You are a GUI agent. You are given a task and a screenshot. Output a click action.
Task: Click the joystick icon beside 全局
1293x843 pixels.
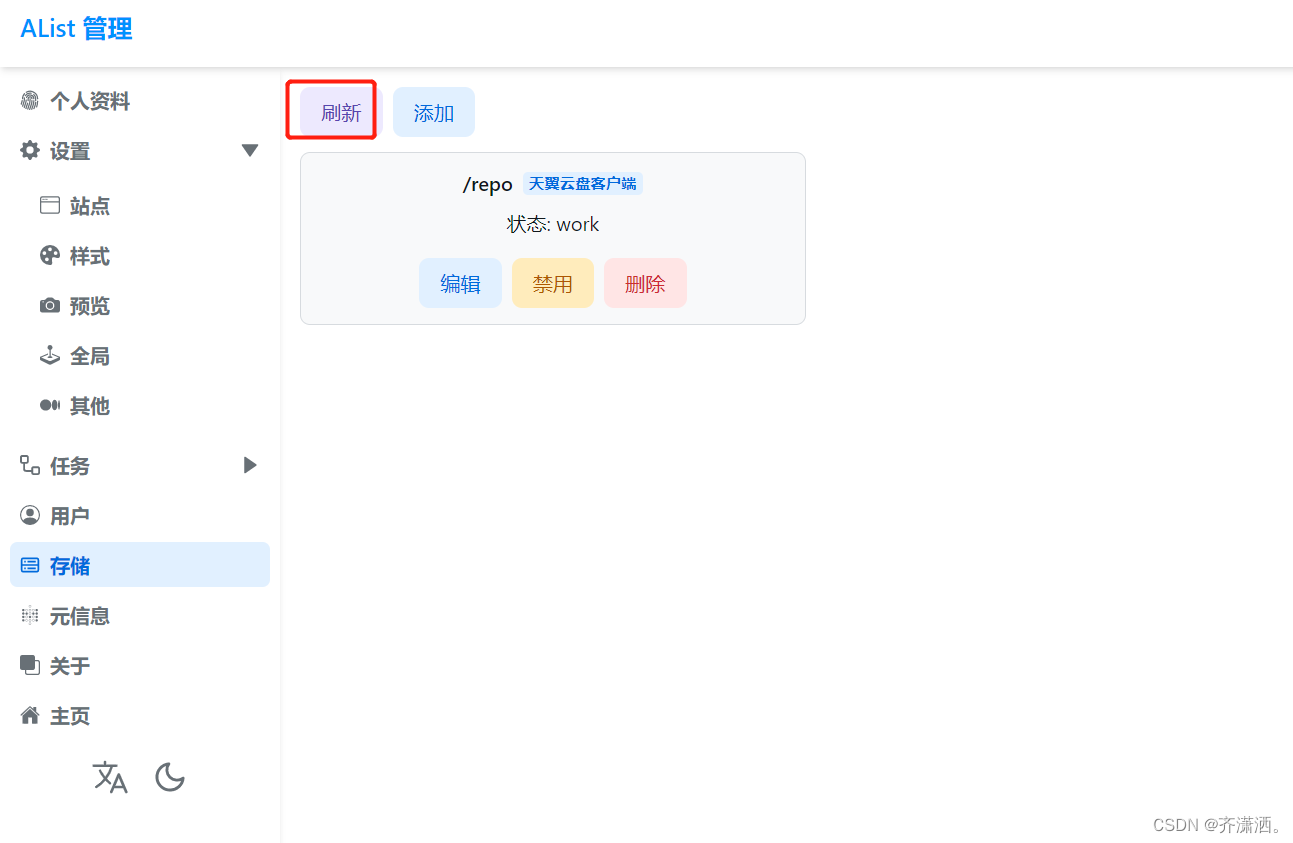tap(50, 356)
